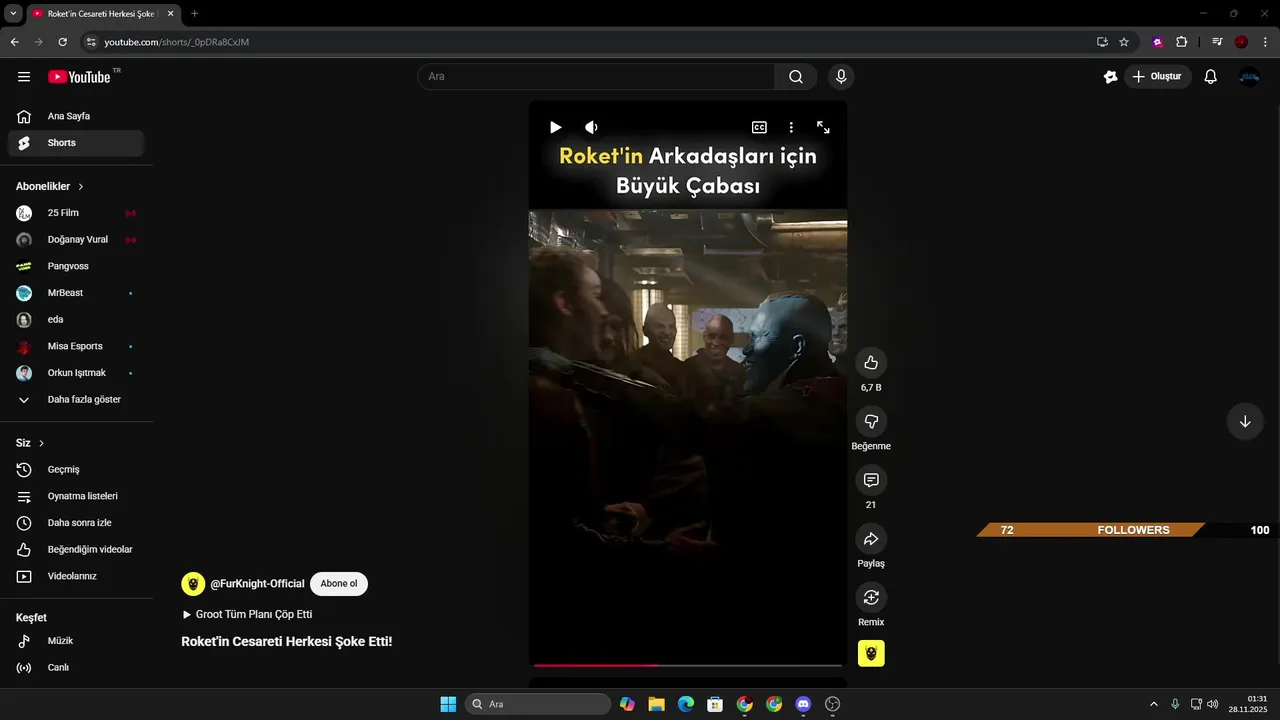
Task: Open the Microsoft Edge taskbar icon
Action: tap(685, 704)
